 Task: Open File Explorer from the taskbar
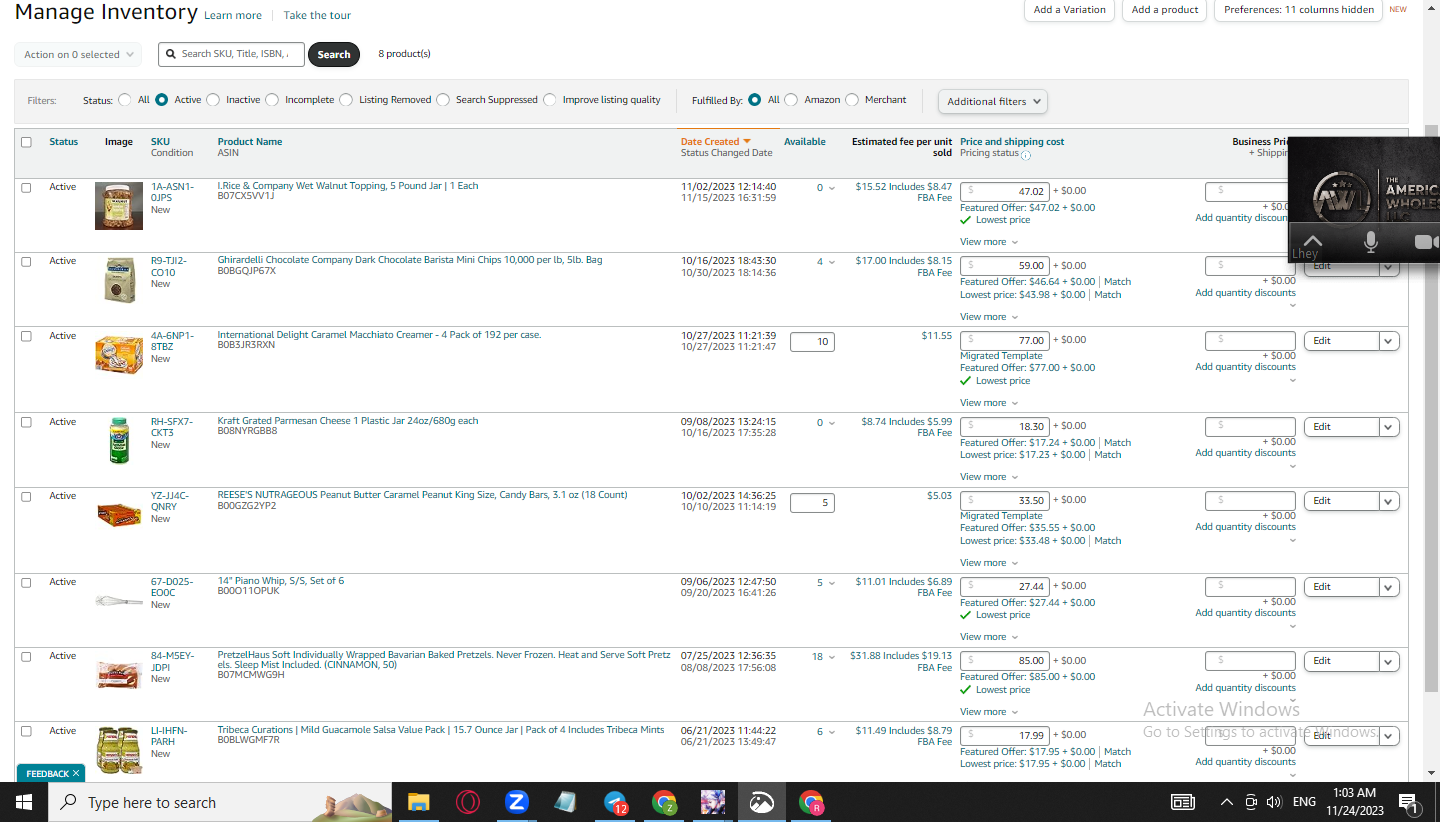pyautogui.click(x=418, y=802)
